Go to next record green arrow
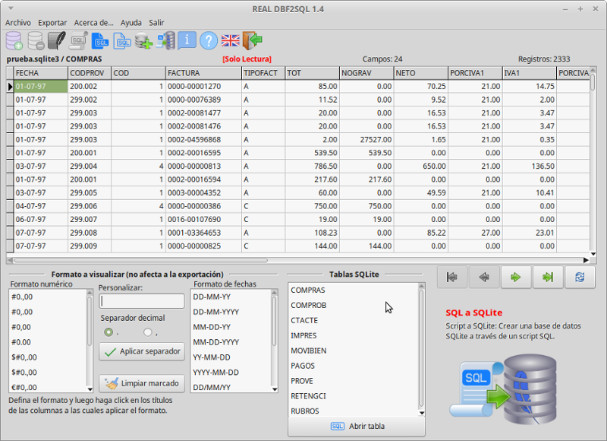 click(516, 277)
